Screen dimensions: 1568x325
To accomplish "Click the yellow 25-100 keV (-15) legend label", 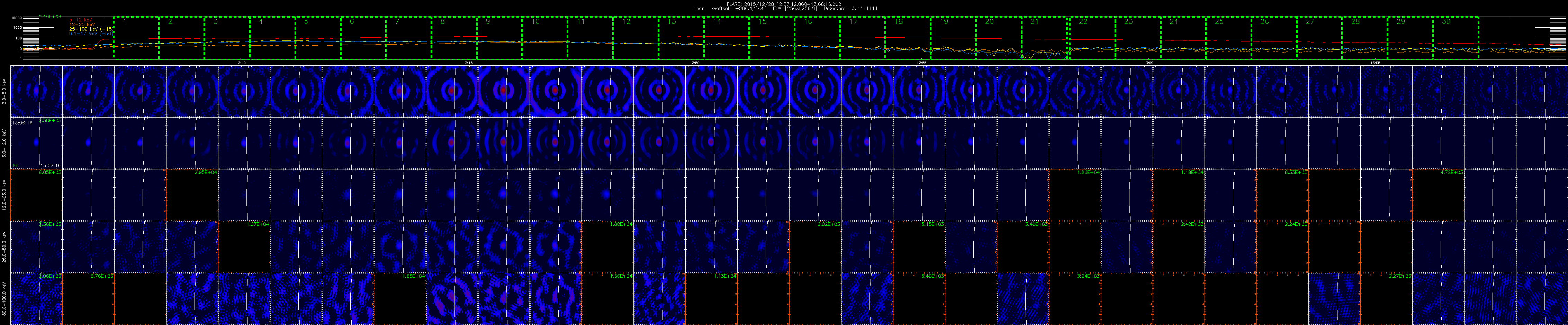I will [91, 29].
